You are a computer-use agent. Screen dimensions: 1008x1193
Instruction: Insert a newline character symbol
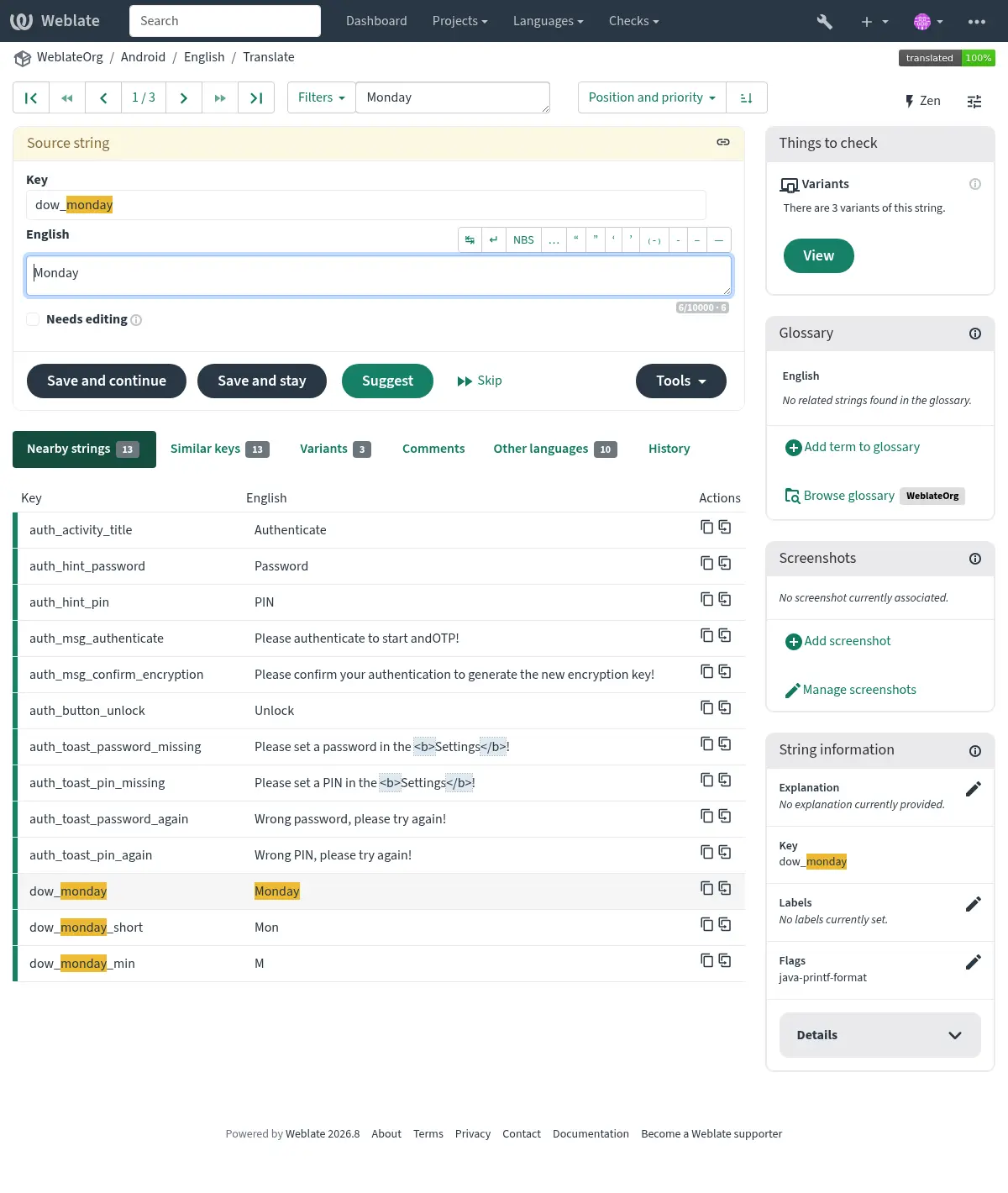click(494, 239)
